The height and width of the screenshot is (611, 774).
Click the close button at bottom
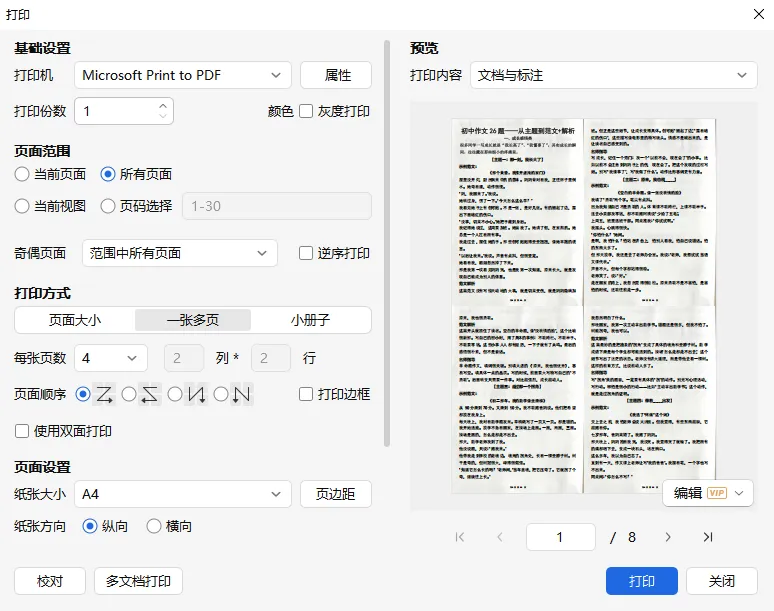722,581
